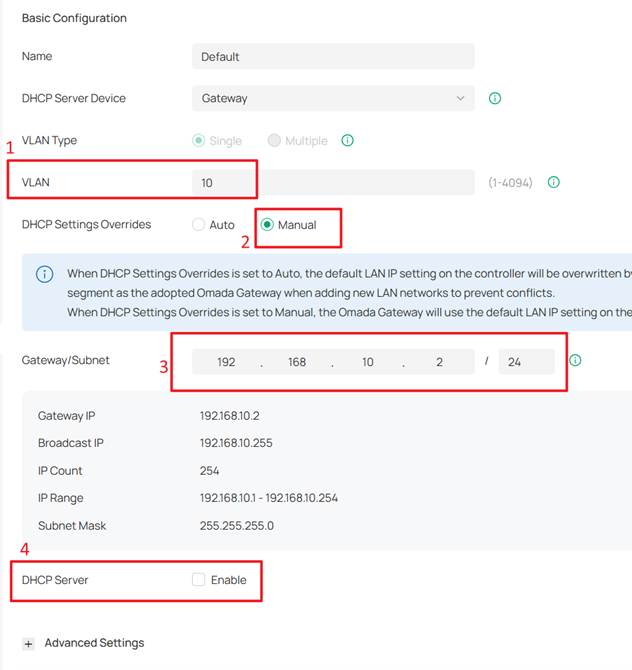
Task: Click the subnet prefix field showing 24
Action: coord(526,362)
